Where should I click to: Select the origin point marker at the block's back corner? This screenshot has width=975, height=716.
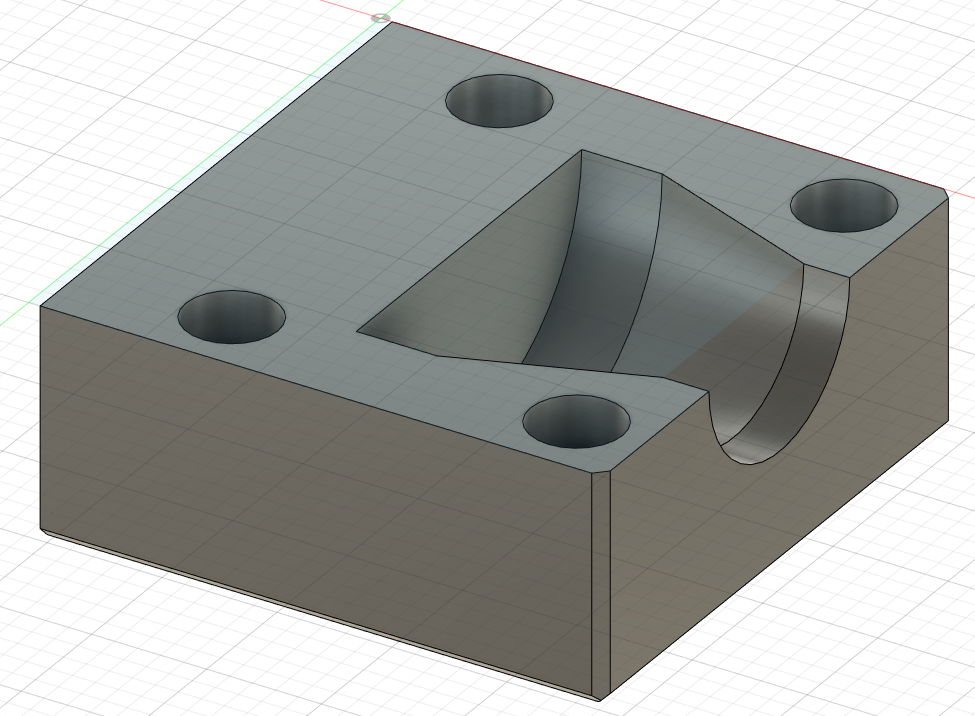tap(381, 18)
